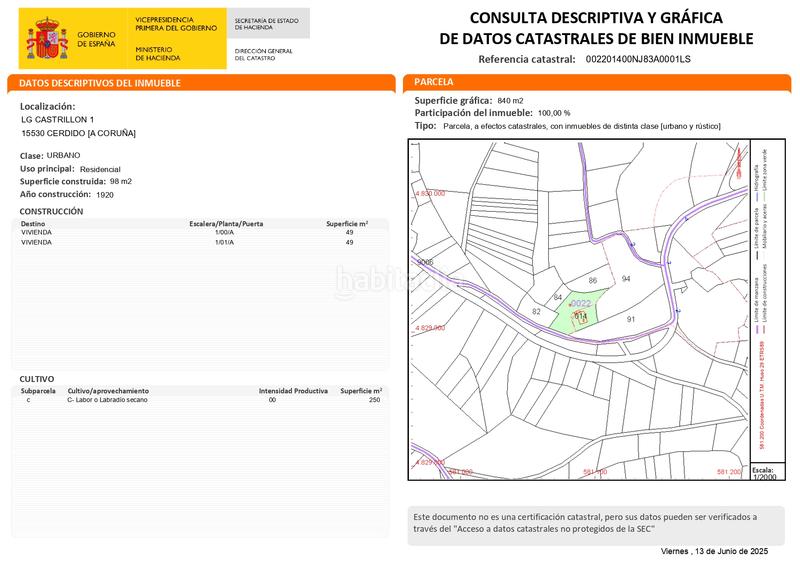Select the graphic area value '840 m2'
Image resolution: width=800 pixels, height=565 pixels.
[510, 101]
